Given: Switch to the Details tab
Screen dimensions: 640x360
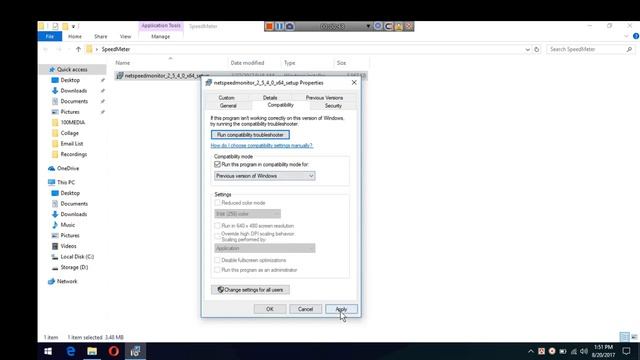Looking at the screenshot, I should (270, 98).
